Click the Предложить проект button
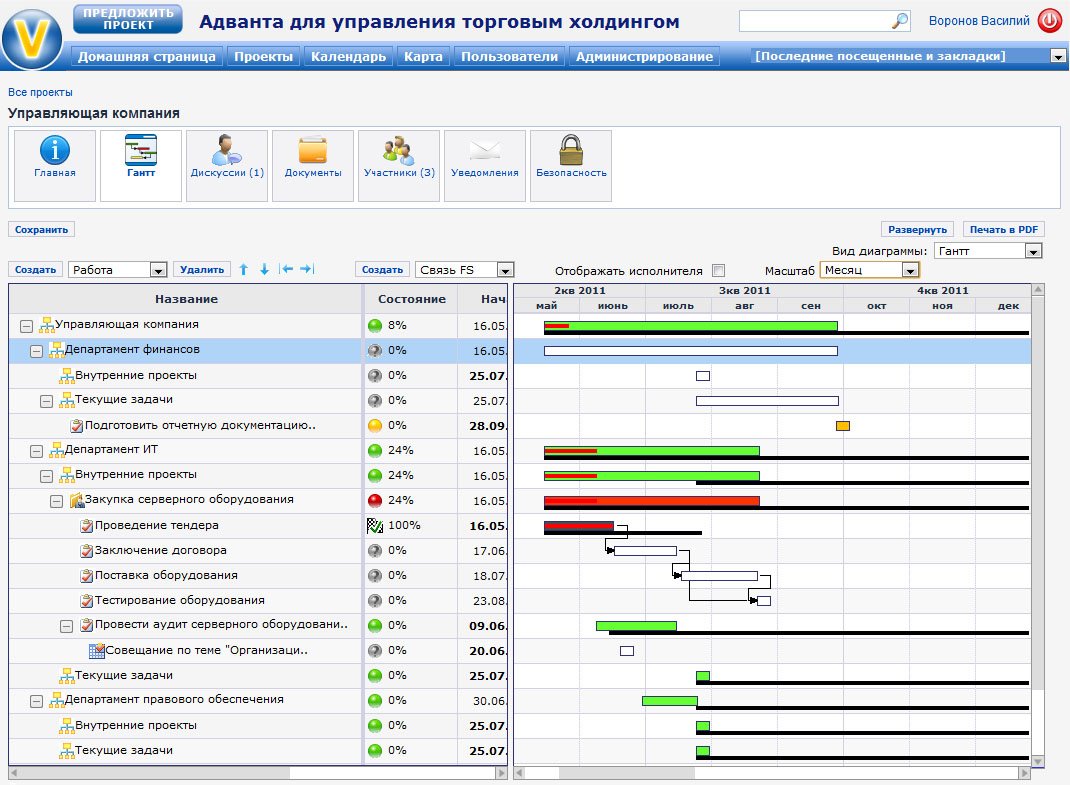 tap(128, 19)
